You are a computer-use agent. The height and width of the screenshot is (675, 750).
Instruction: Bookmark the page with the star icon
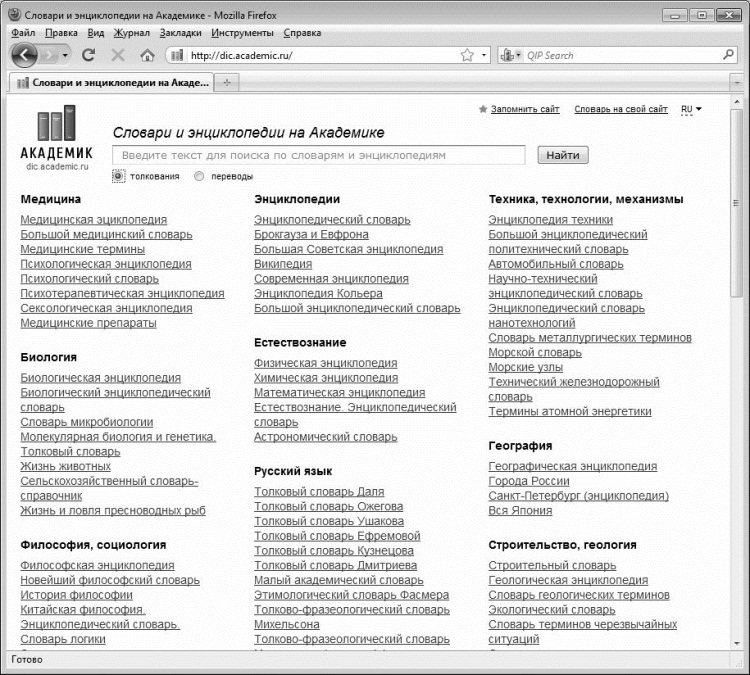click(466, 55)
